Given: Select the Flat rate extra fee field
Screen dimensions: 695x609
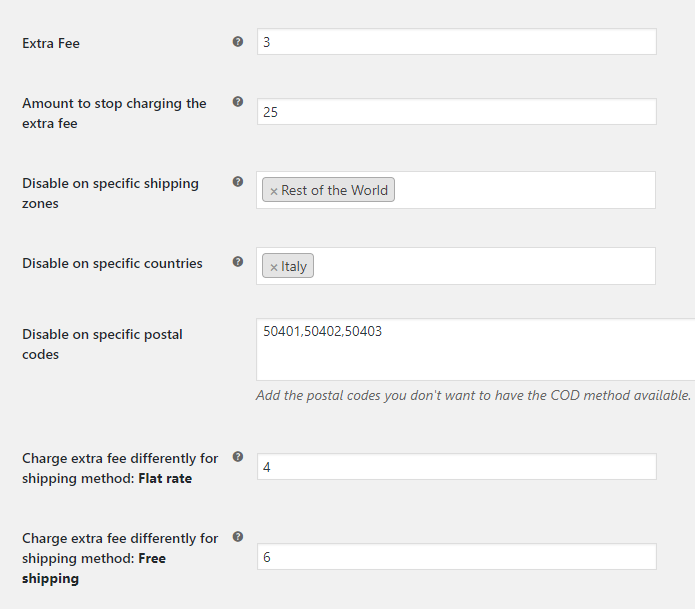Looking at the screenshot, I should (x=457, y=466).
